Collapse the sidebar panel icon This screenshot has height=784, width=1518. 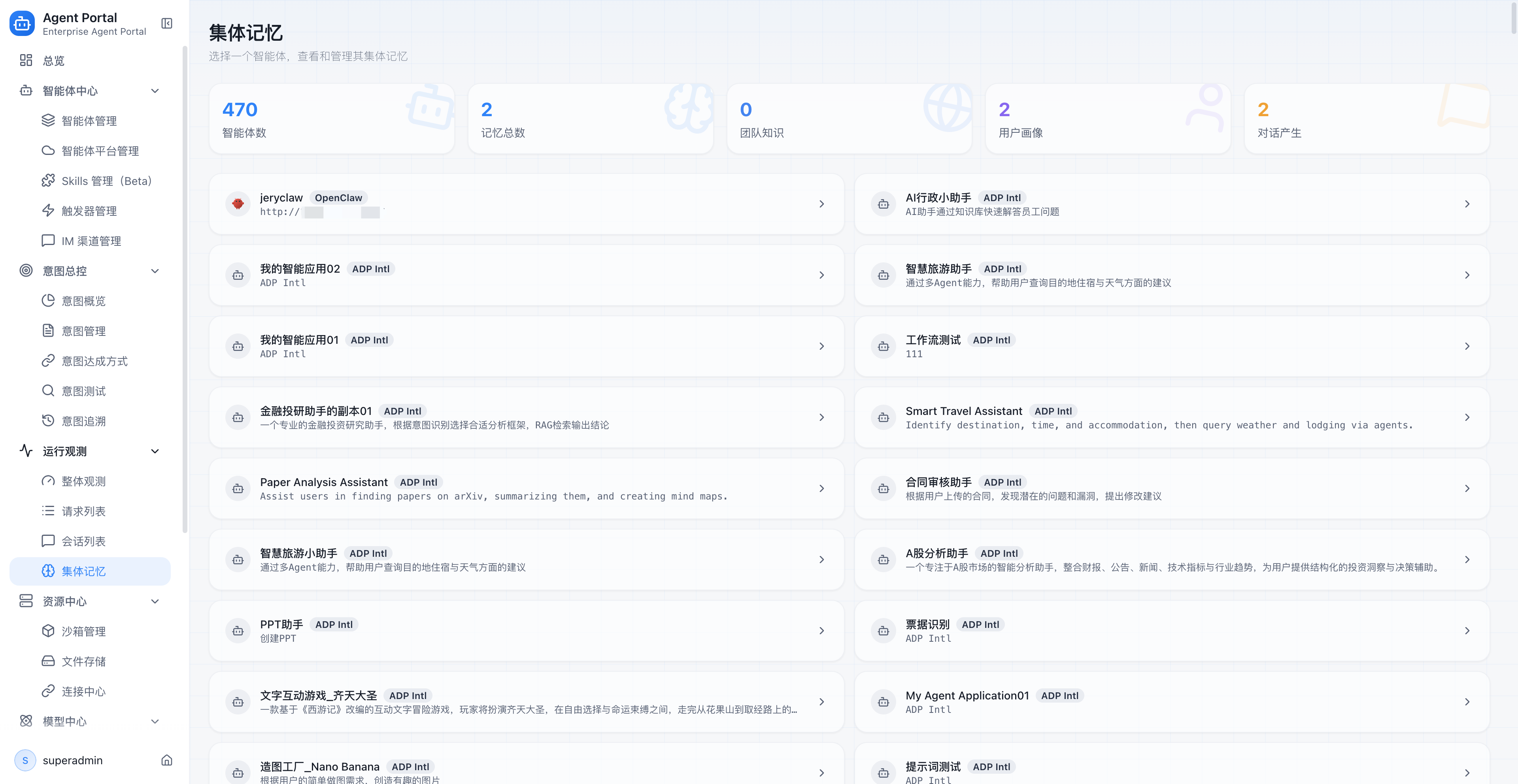pos(167,24)
